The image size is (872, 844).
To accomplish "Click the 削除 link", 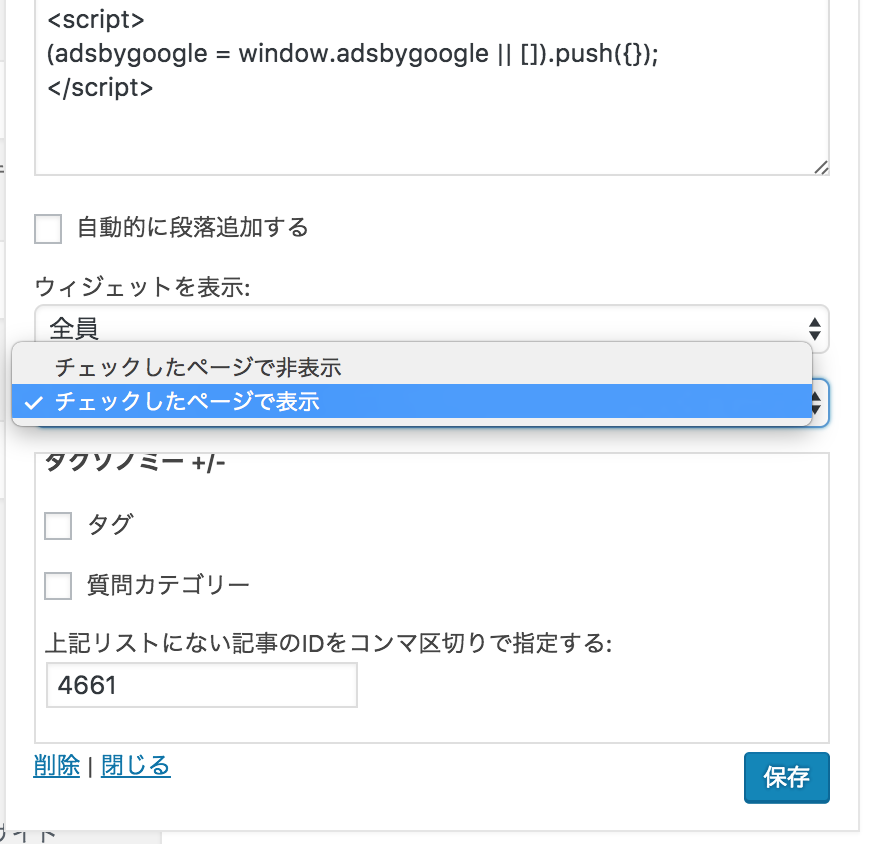I will 57,766.
